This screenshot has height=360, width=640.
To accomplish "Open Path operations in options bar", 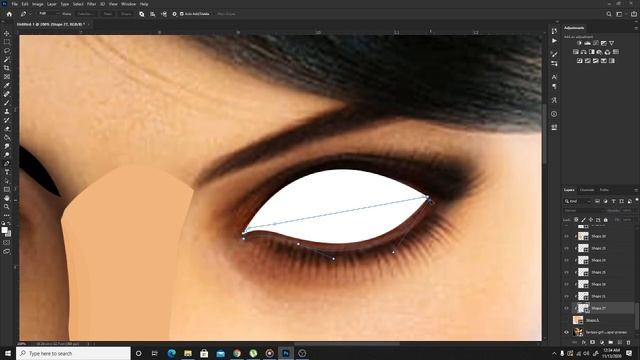I will pos(142,14).
